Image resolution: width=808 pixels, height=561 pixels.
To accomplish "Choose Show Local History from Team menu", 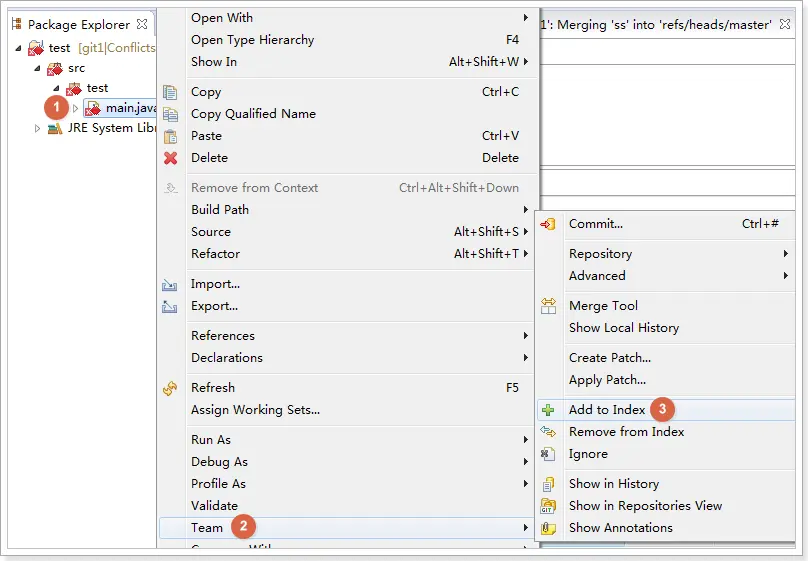I will point(624,328).
